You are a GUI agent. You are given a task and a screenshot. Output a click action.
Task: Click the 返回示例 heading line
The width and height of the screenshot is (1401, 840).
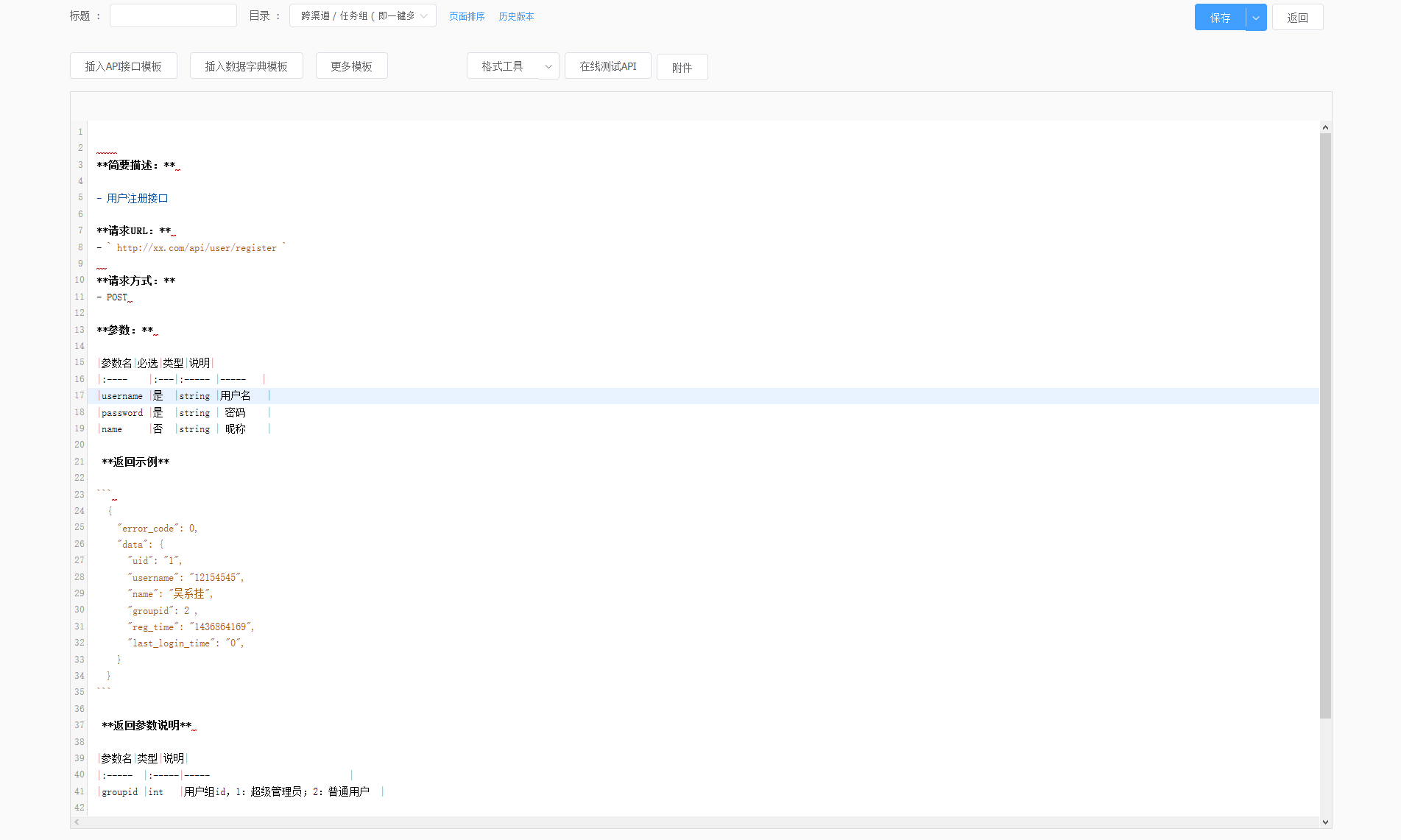[x=135, y=462]
